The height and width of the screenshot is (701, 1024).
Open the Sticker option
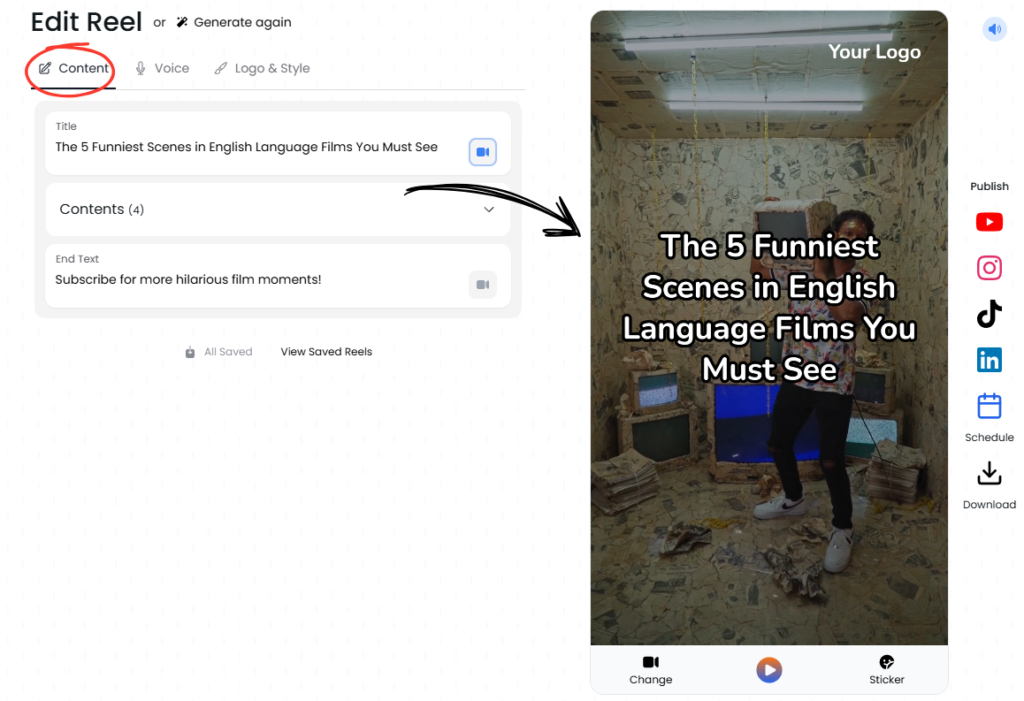tap(886, 670)
